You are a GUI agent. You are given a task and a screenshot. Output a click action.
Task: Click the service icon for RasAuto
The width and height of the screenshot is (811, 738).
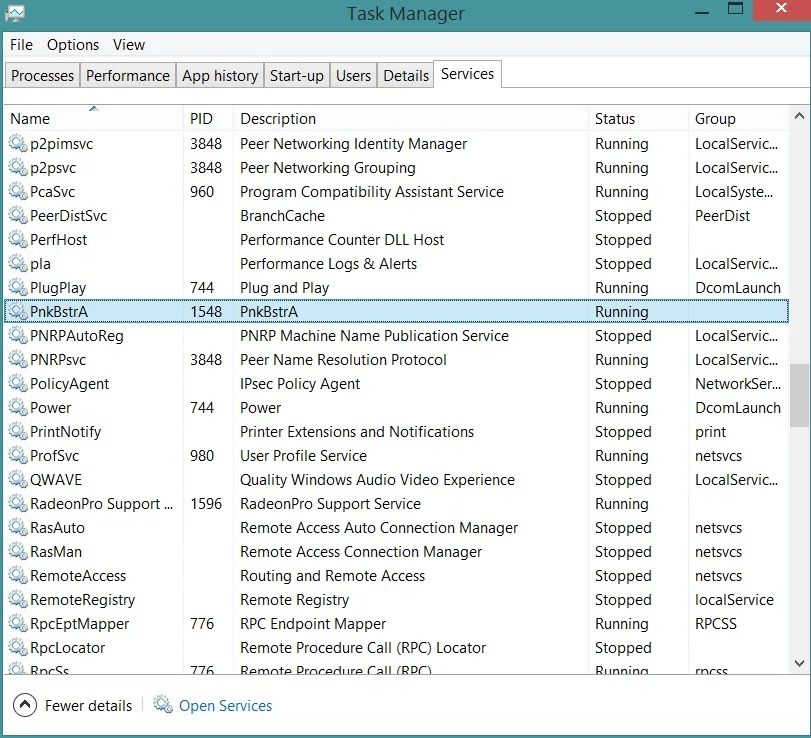(x=18, y=528)
